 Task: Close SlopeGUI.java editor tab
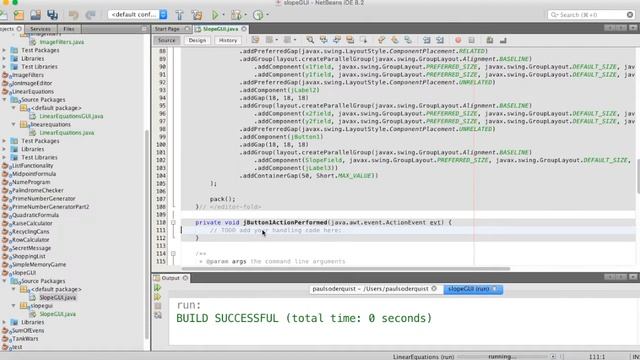(244, 29)
